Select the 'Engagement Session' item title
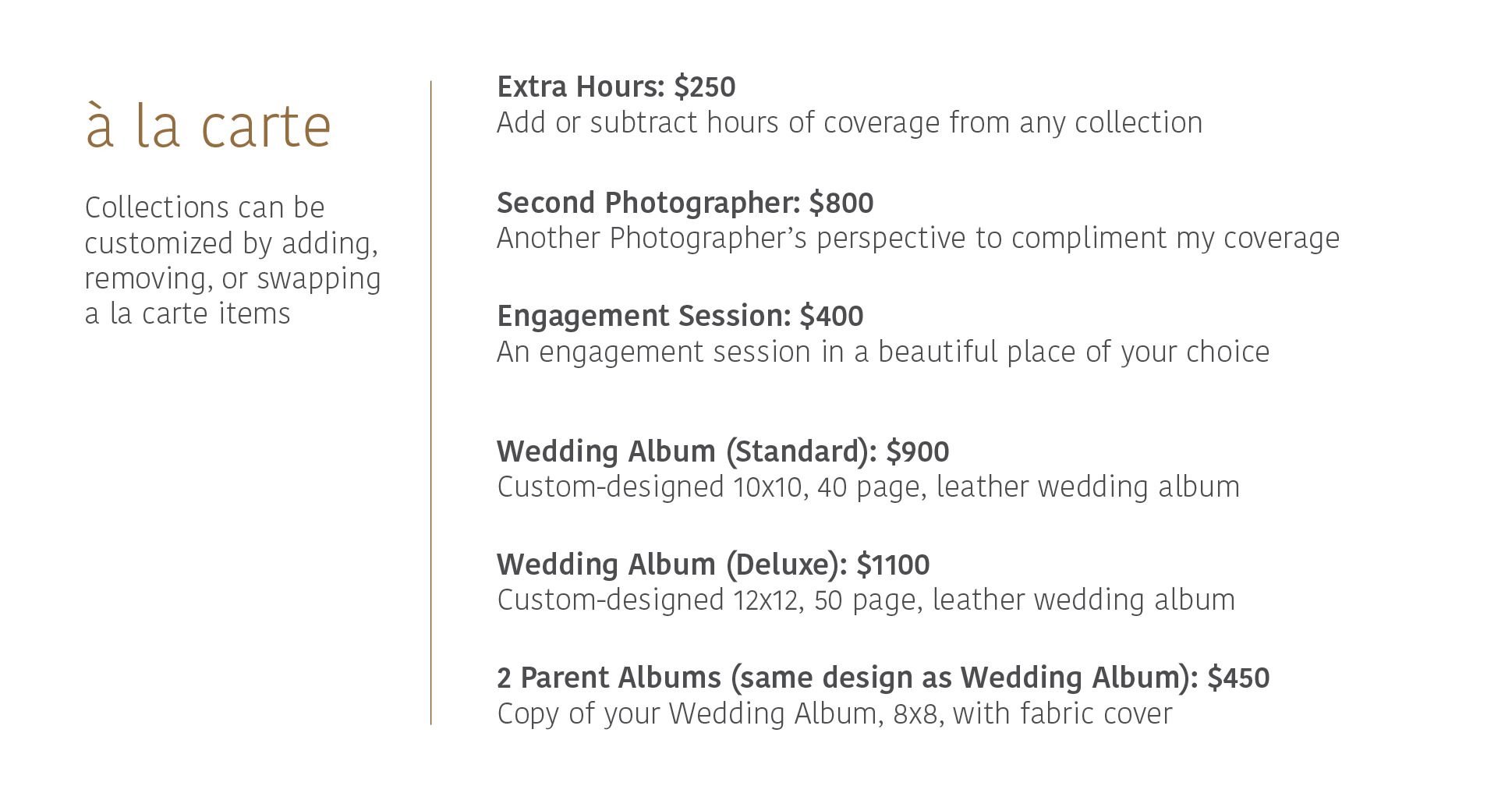Screen dimensions: 1512x800 point(643,316)
